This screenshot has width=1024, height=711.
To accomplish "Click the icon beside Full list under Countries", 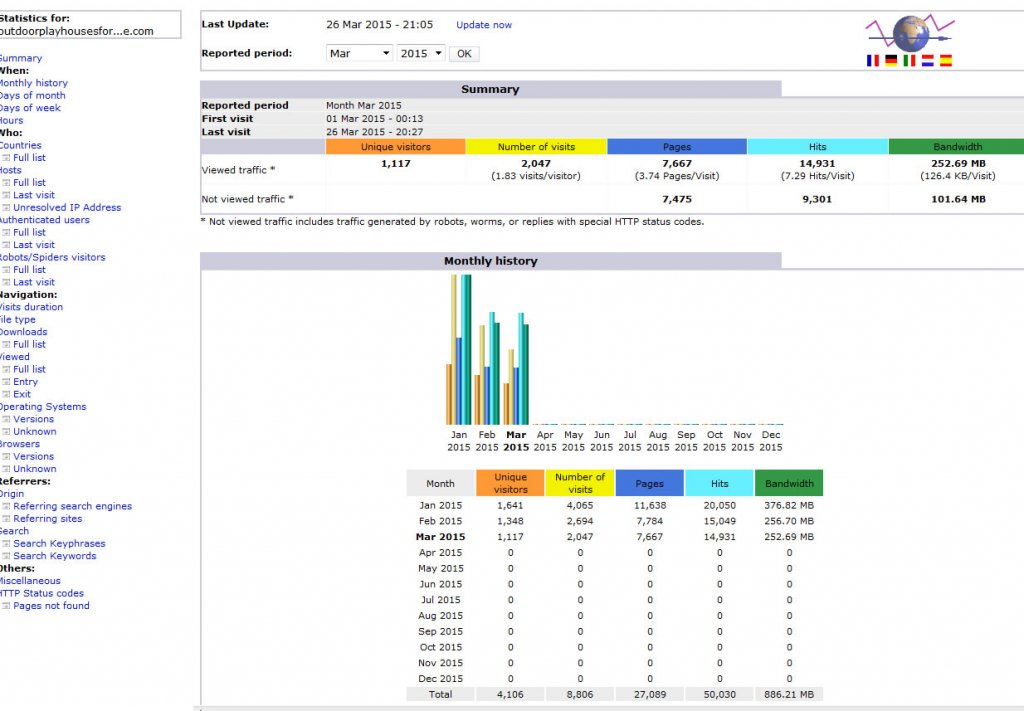I will (x=6, y=158).
